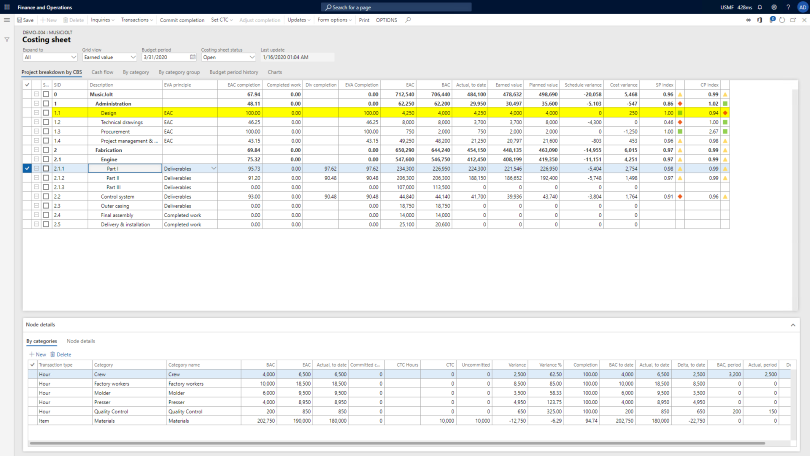Click the Save icon in the toolbar
Viewport: 810px width, 456px height.
20,20
